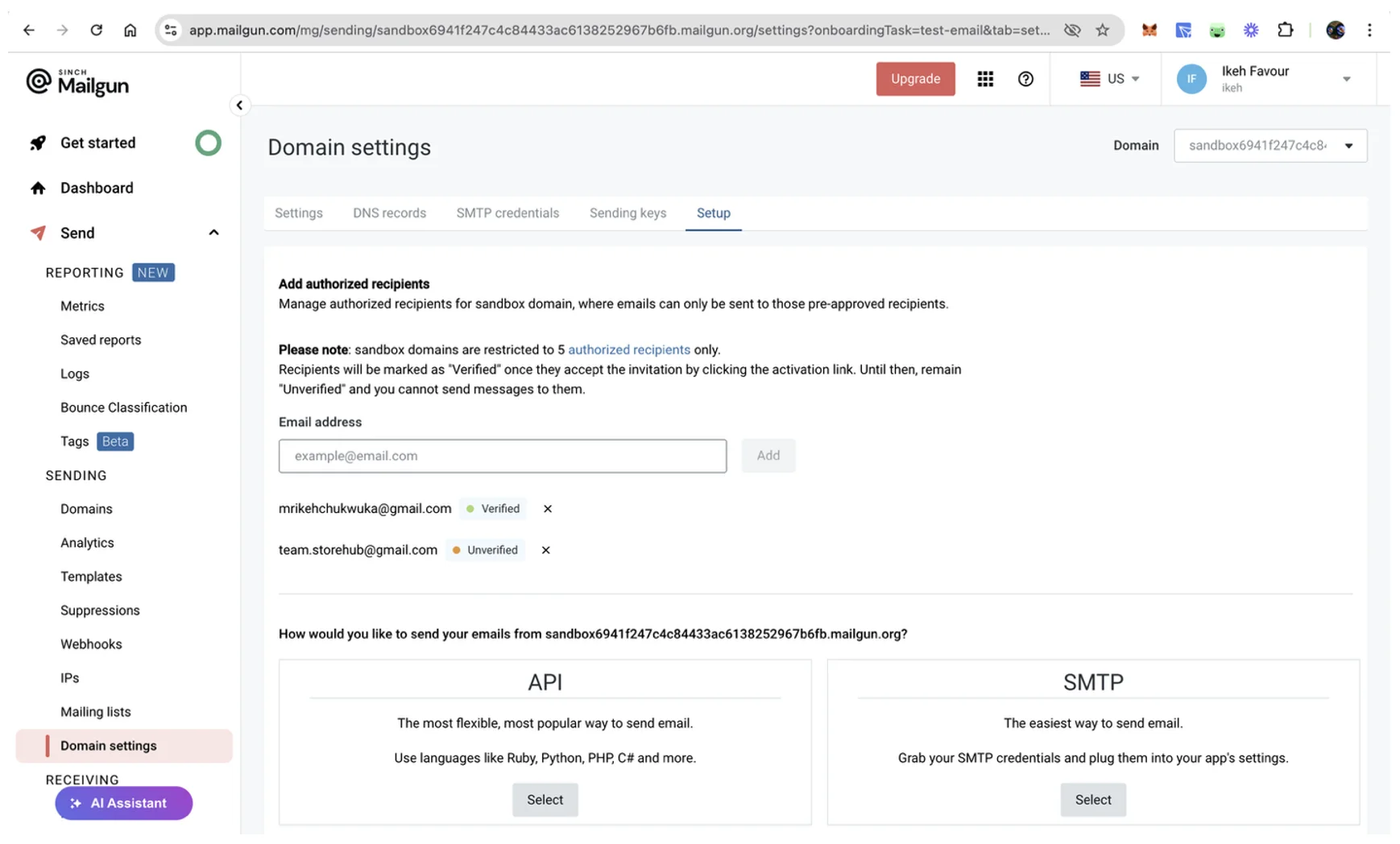Collapse the Send section chevron

click(x=213, y=233)
